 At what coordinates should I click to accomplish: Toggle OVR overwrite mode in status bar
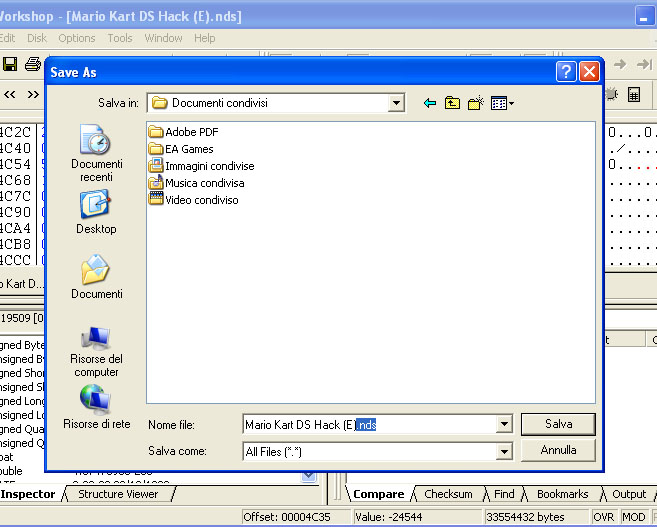(x=604, y=517)
